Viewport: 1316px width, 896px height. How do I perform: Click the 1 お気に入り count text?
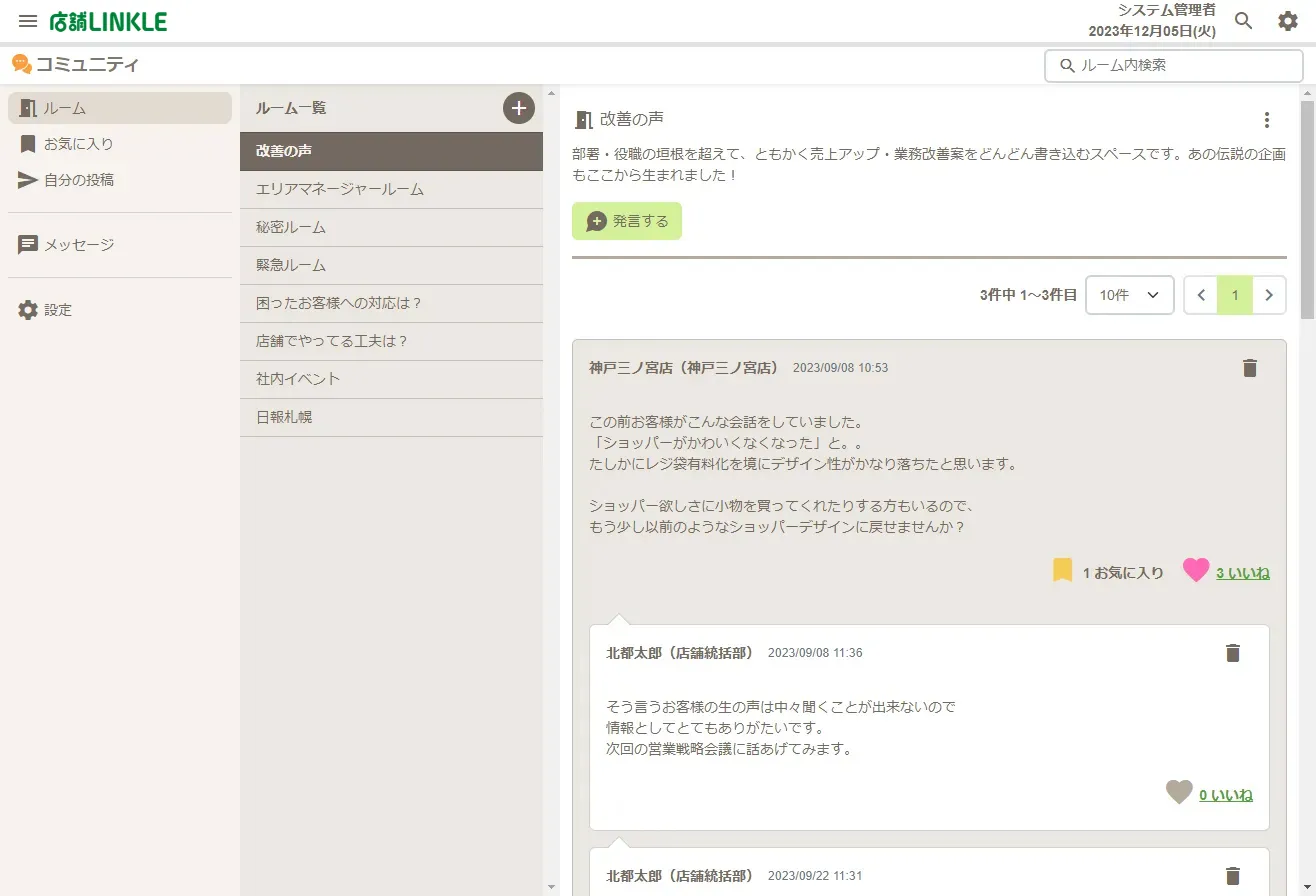pyautogui.click(x=1123, y=573)
